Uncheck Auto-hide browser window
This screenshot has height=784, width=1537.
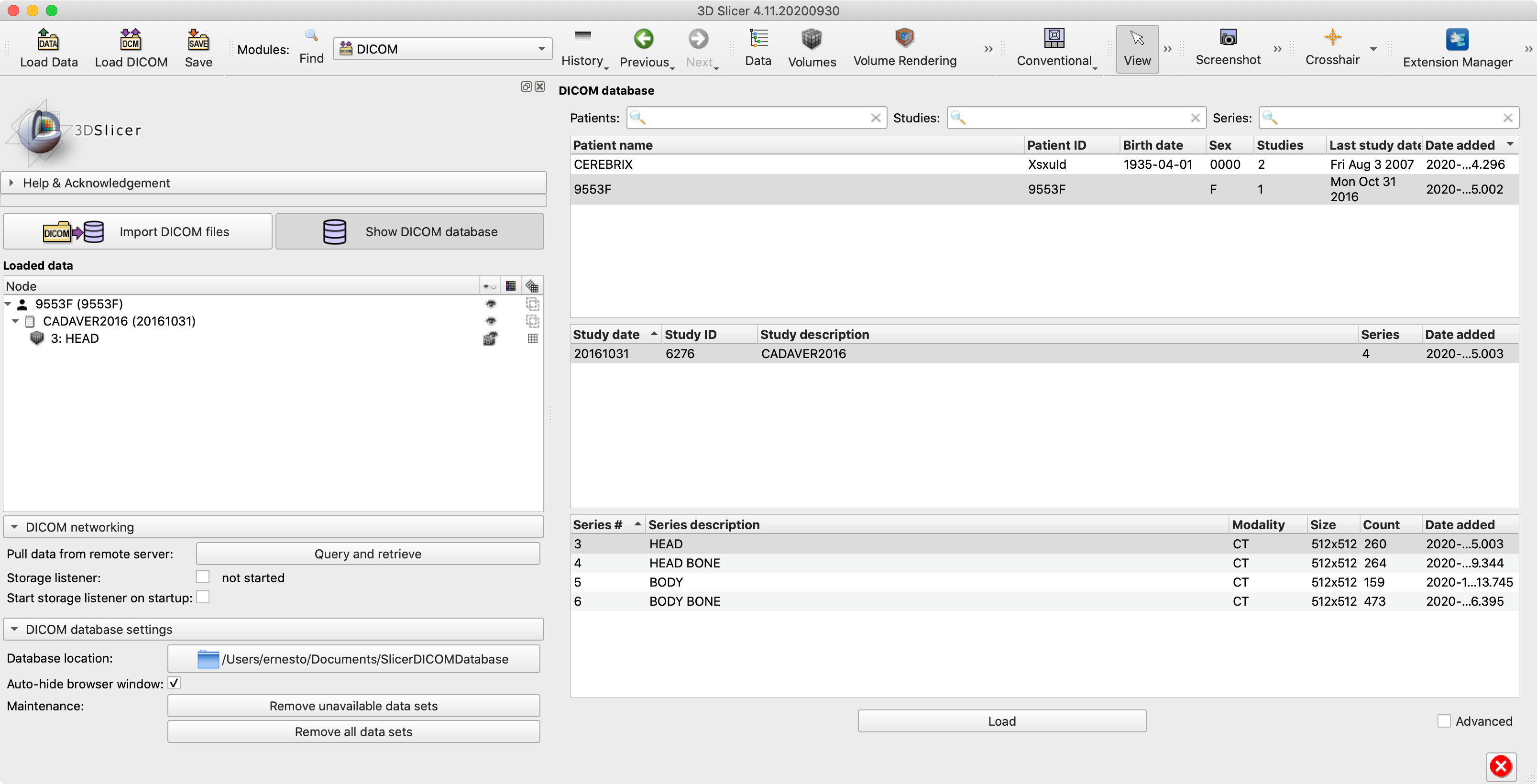(x=174, y=683)
